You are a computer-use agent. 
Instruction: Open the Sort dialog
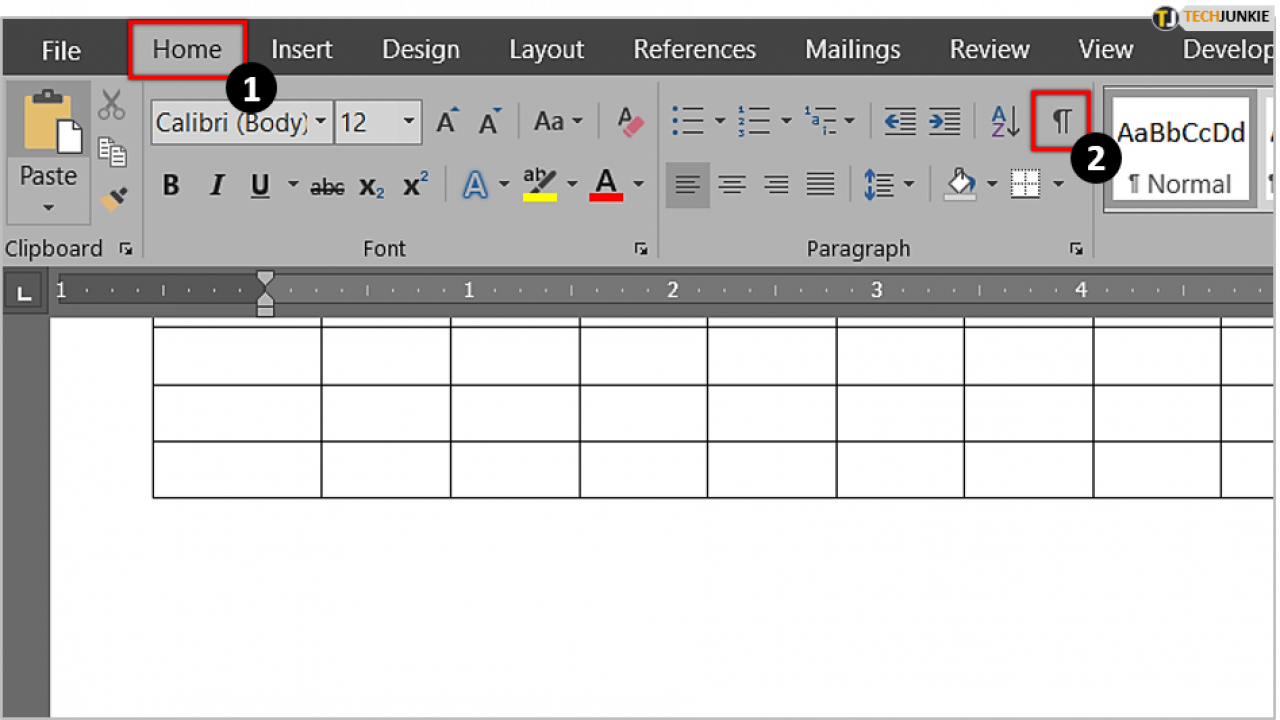[1003, 121]
